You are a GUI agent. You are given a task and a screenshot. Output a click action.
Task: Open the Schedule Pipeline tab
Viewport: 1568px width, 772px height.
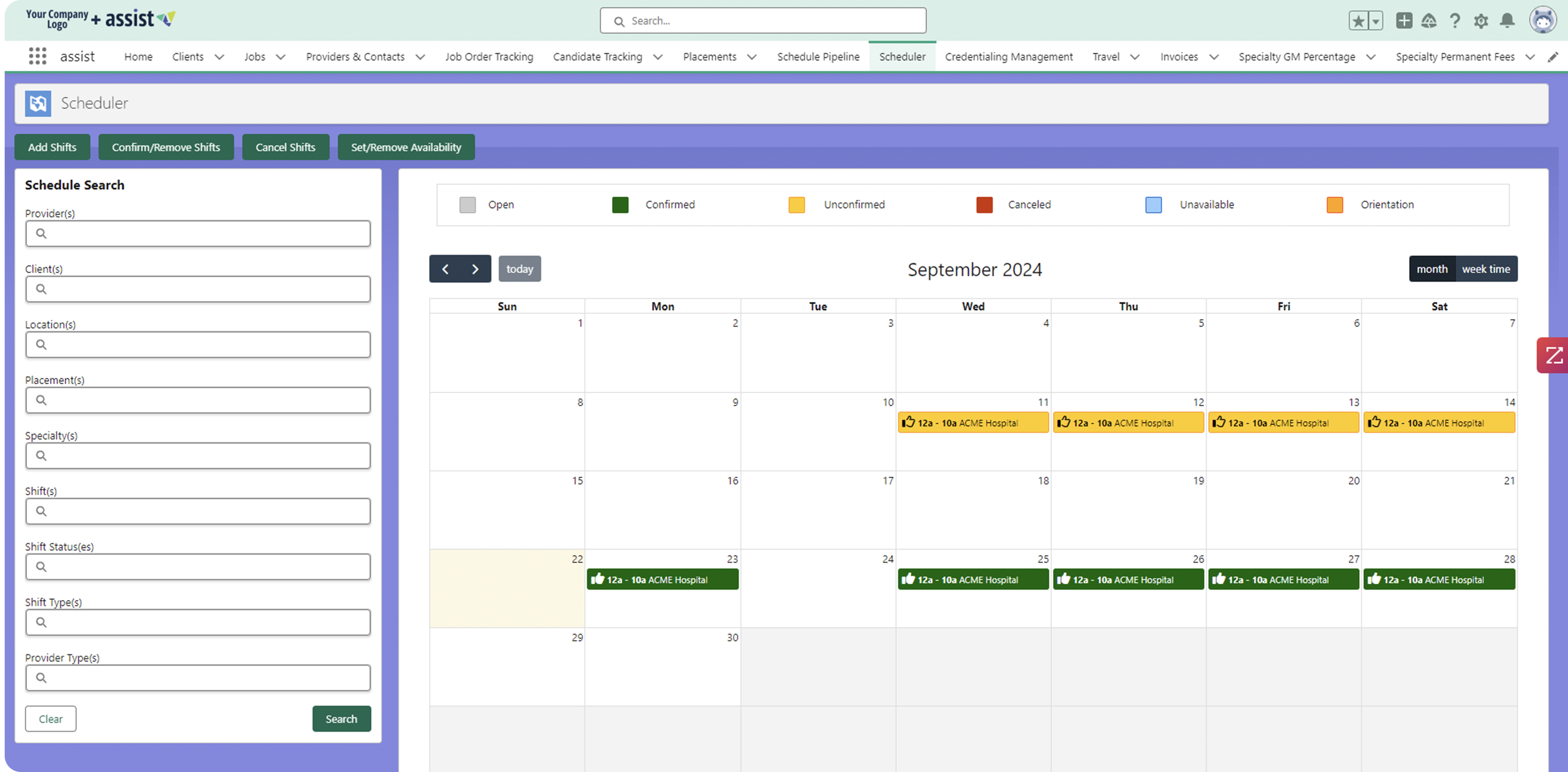tap(818, 57)
